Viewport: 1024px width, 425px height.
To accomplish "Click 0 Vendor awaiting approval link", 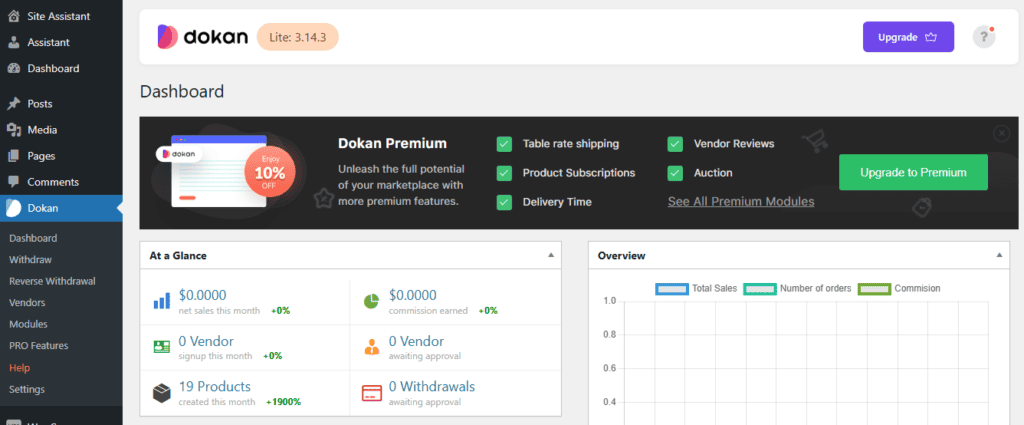I will coord(417,341).
